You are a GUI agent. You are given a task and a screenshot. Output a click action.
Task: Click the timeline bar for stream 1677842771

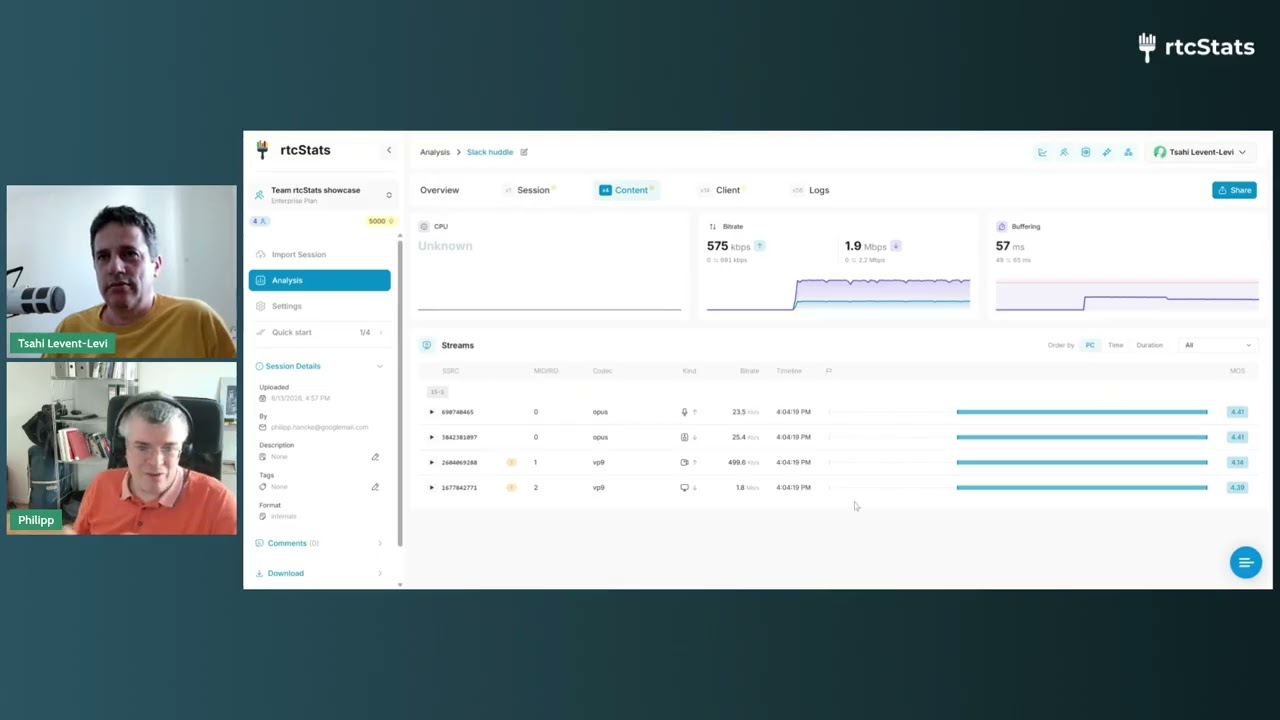coord(1082,488)
